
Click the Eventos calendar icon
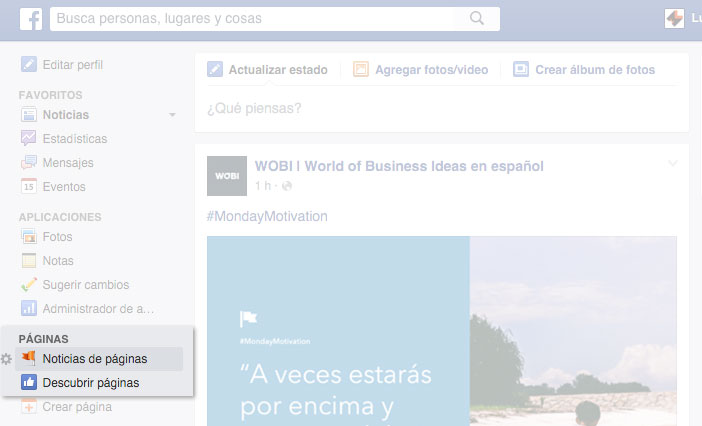(x=29, y=186)
